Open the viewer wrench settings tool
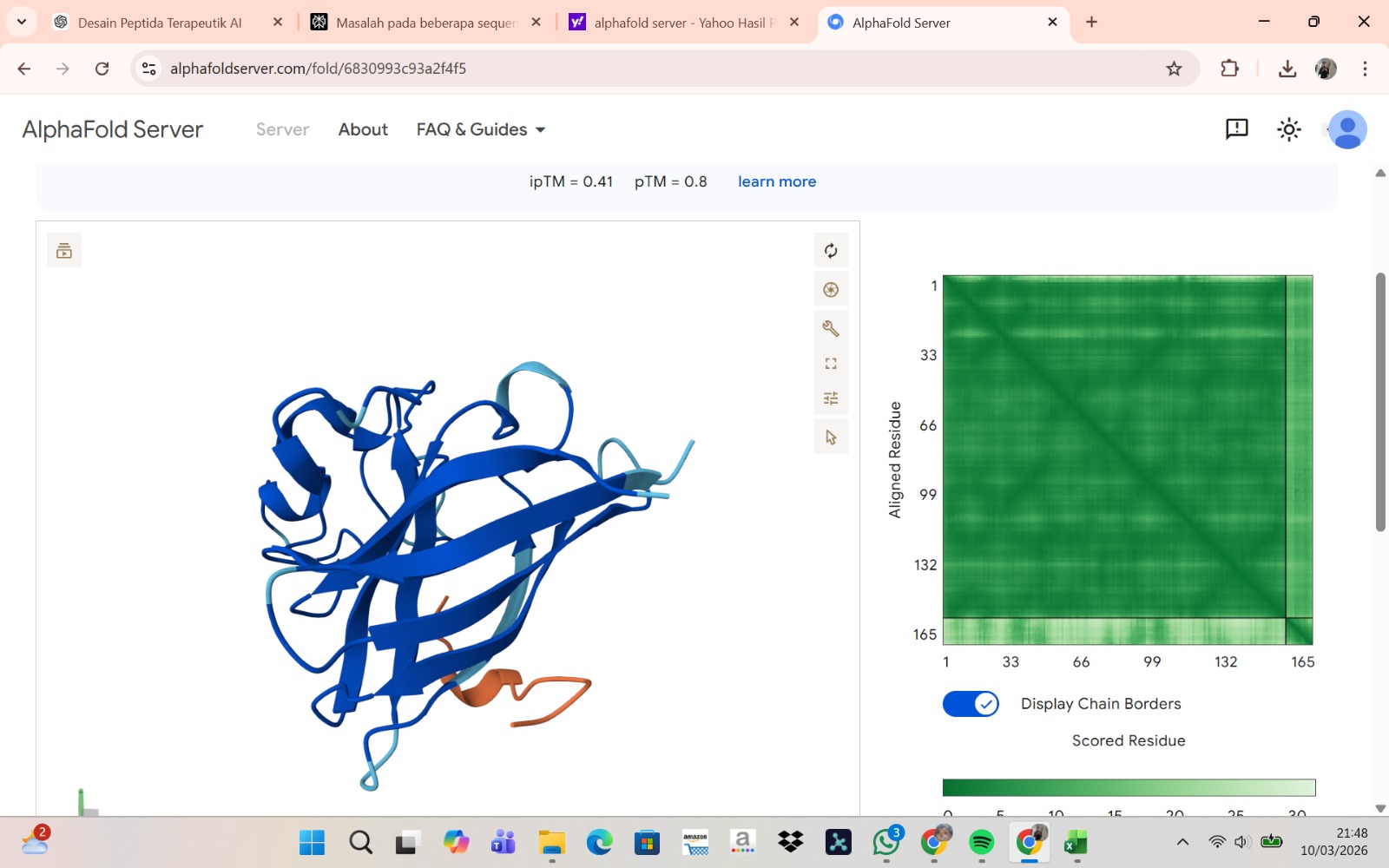The width and height of the screenshot is (1389, 868). [831, 328]
